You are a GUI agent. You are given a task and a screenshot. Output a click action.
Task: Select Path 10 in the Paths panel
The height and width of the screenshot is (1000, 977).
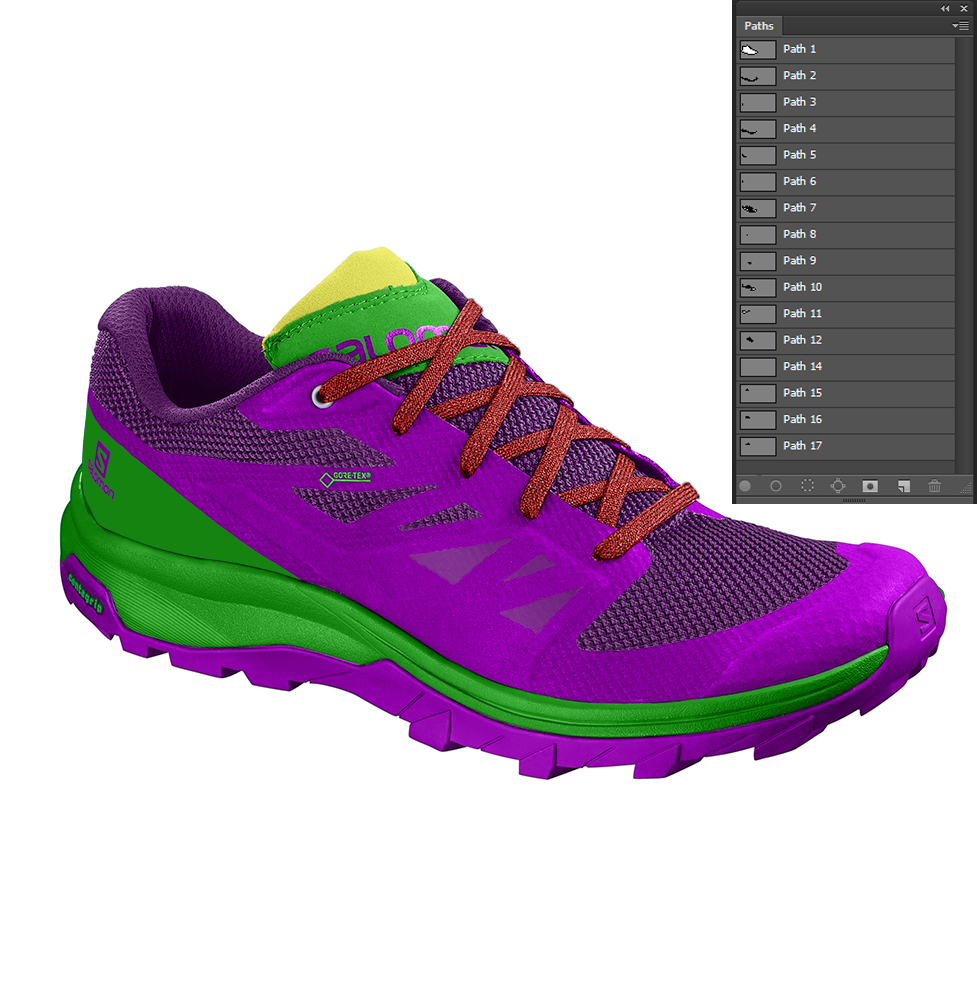[x=800, y=287]
